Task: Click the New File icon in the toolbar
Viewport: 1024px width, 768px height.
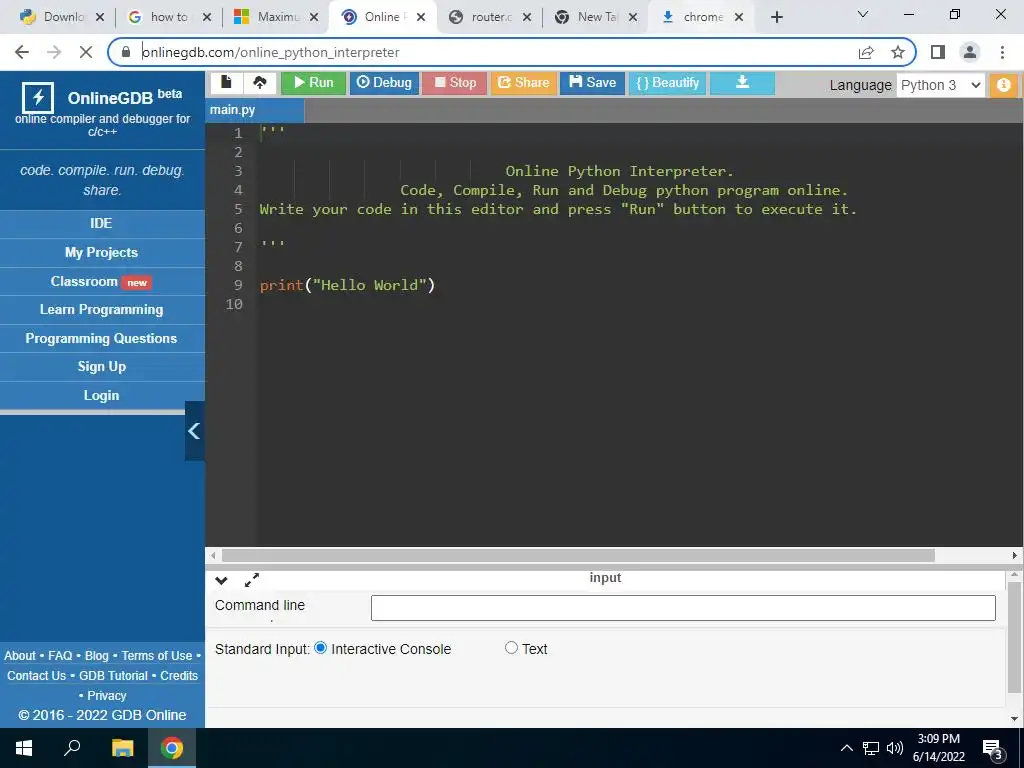Action: [226, 82]
